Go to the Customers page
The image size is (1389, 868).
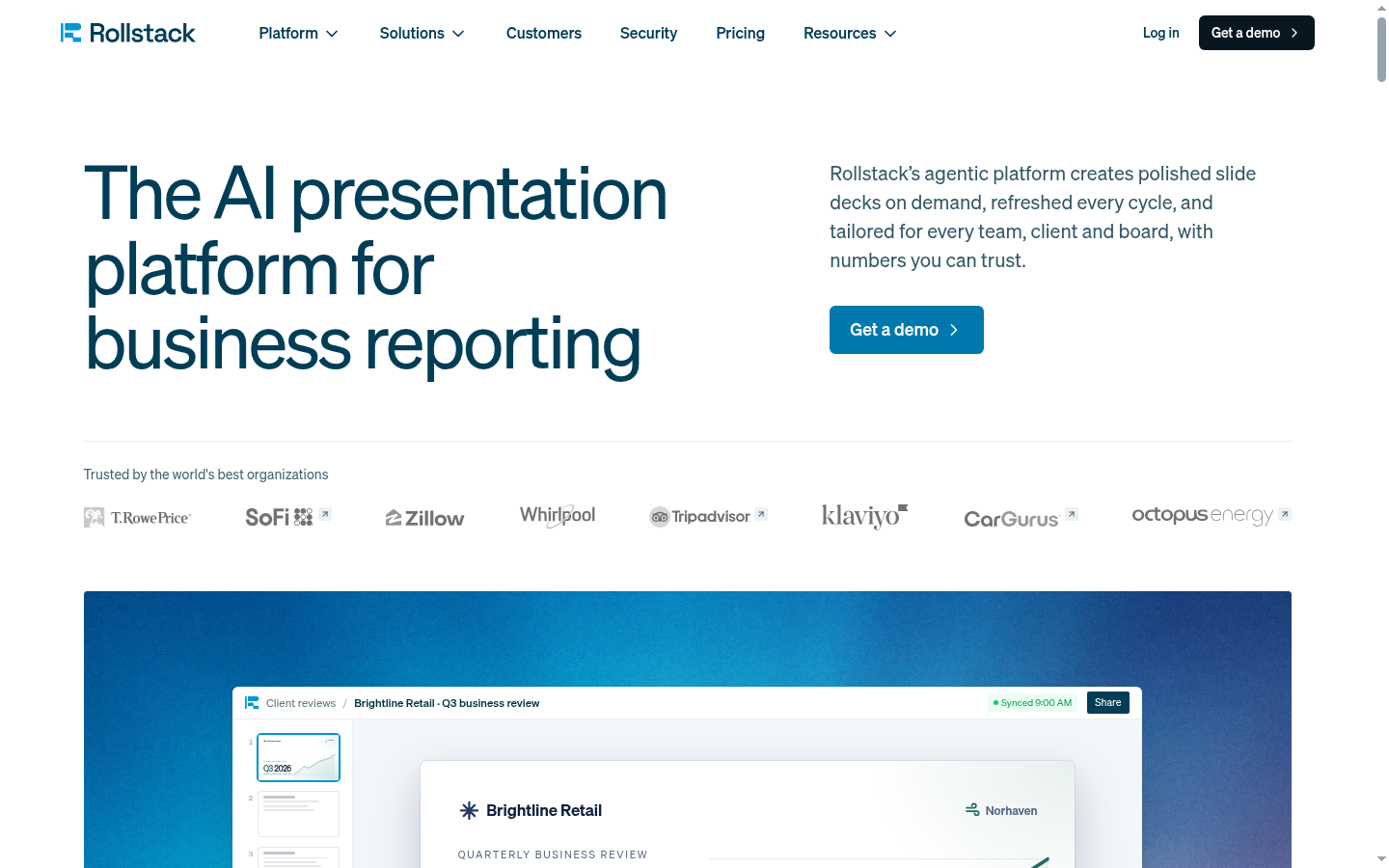click(x=544, y=33)
